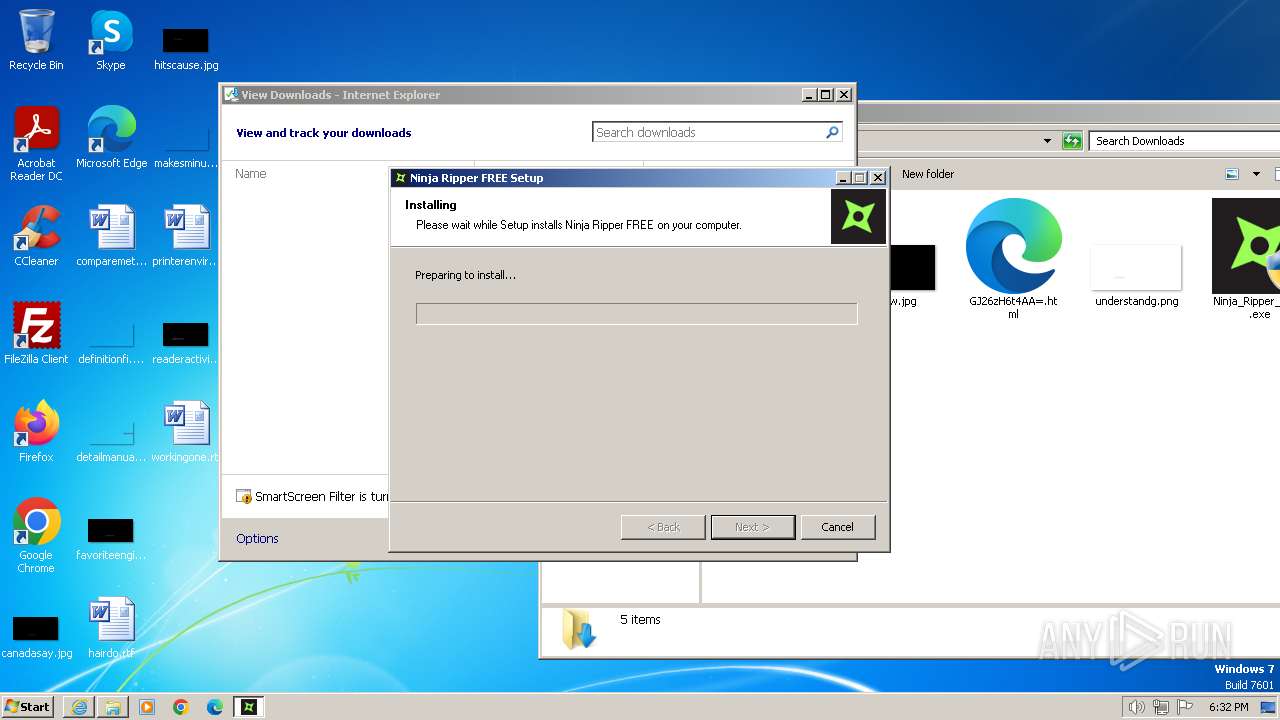Switch to Ninja Ripper setup taskbar item

(249, 707)
